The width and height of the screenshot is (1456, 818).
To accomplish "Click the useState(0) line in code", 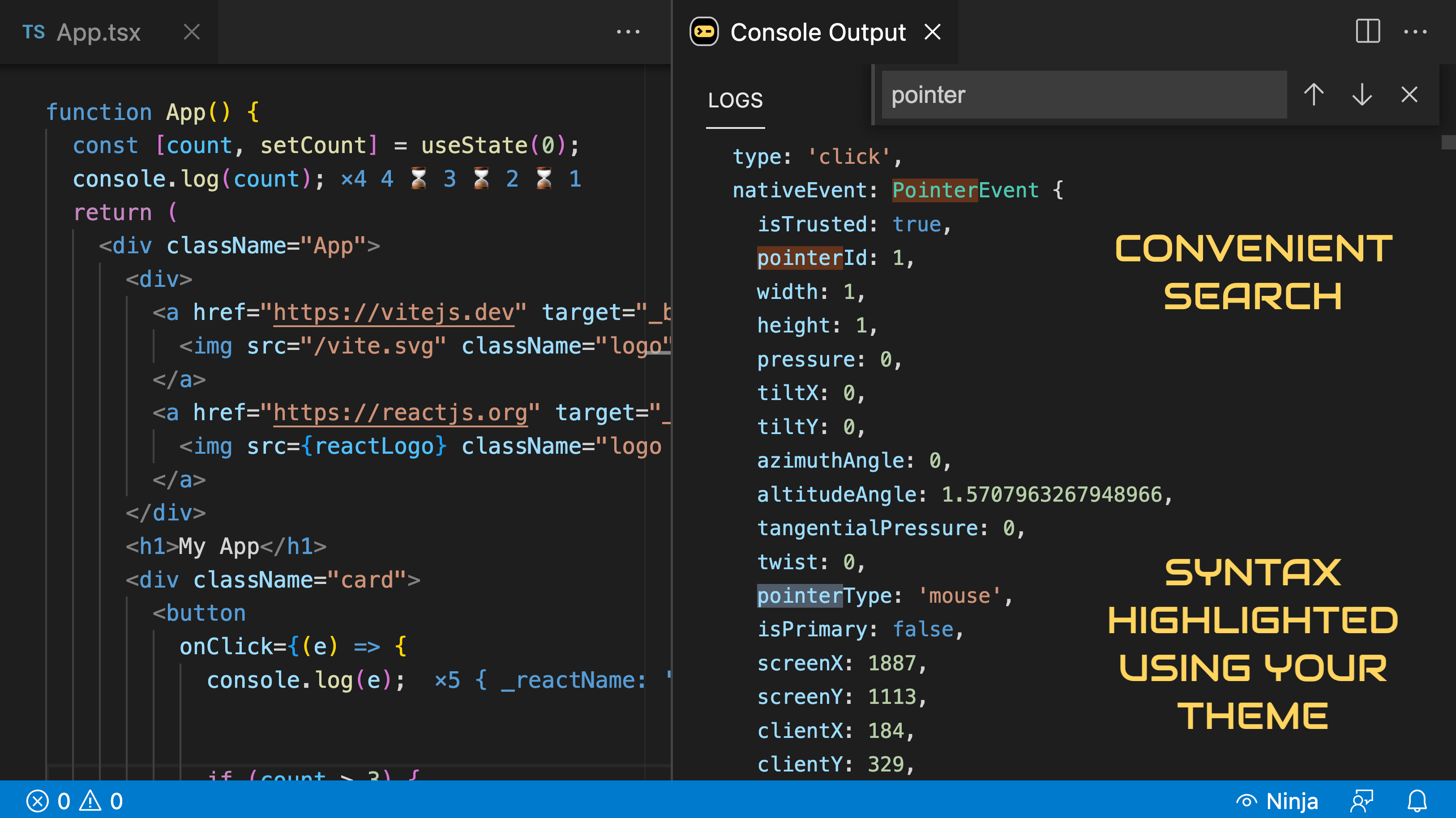I will (325, 146).
